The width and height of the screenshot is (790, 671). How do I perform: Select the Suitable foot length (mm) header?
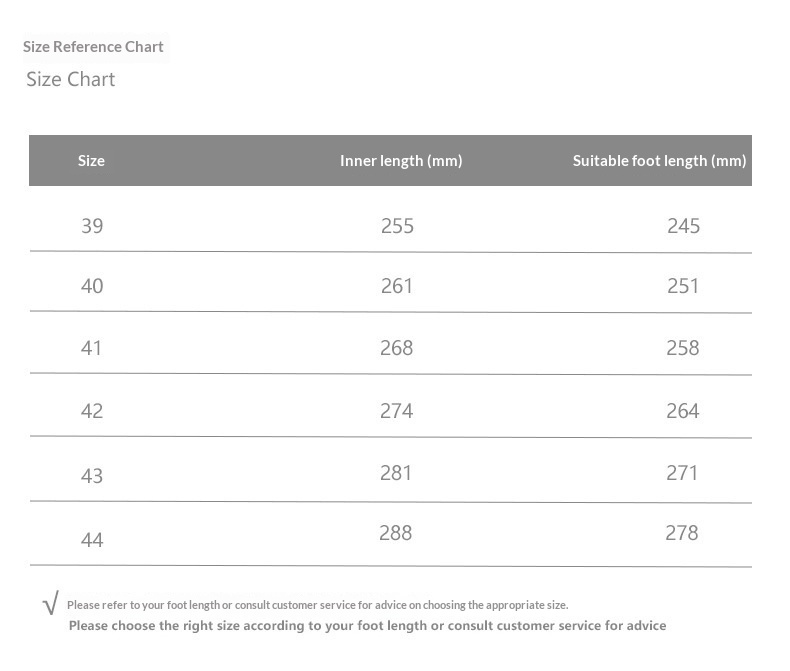click(x=659, y=161)
